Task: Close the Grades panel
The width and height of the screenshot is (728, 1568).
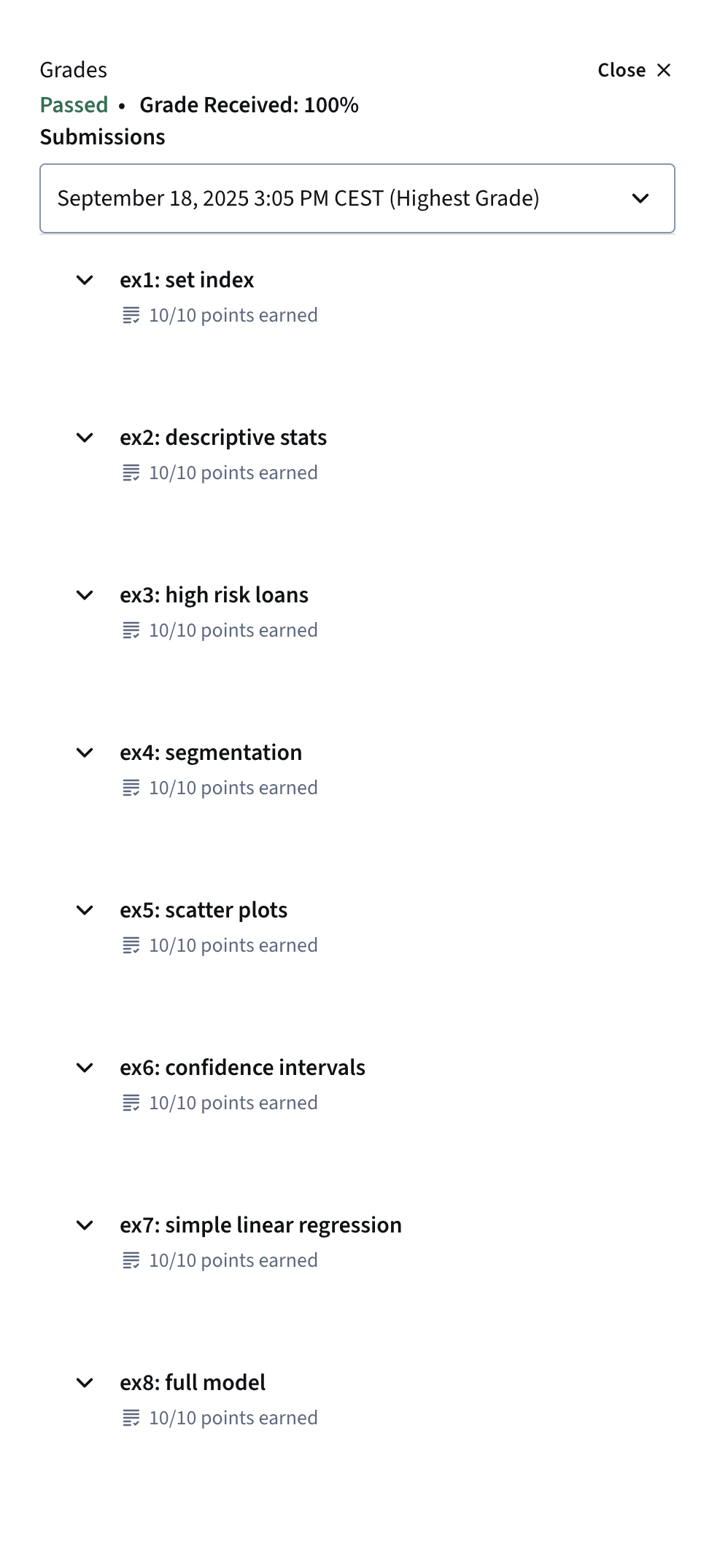Action: [634, 70]
